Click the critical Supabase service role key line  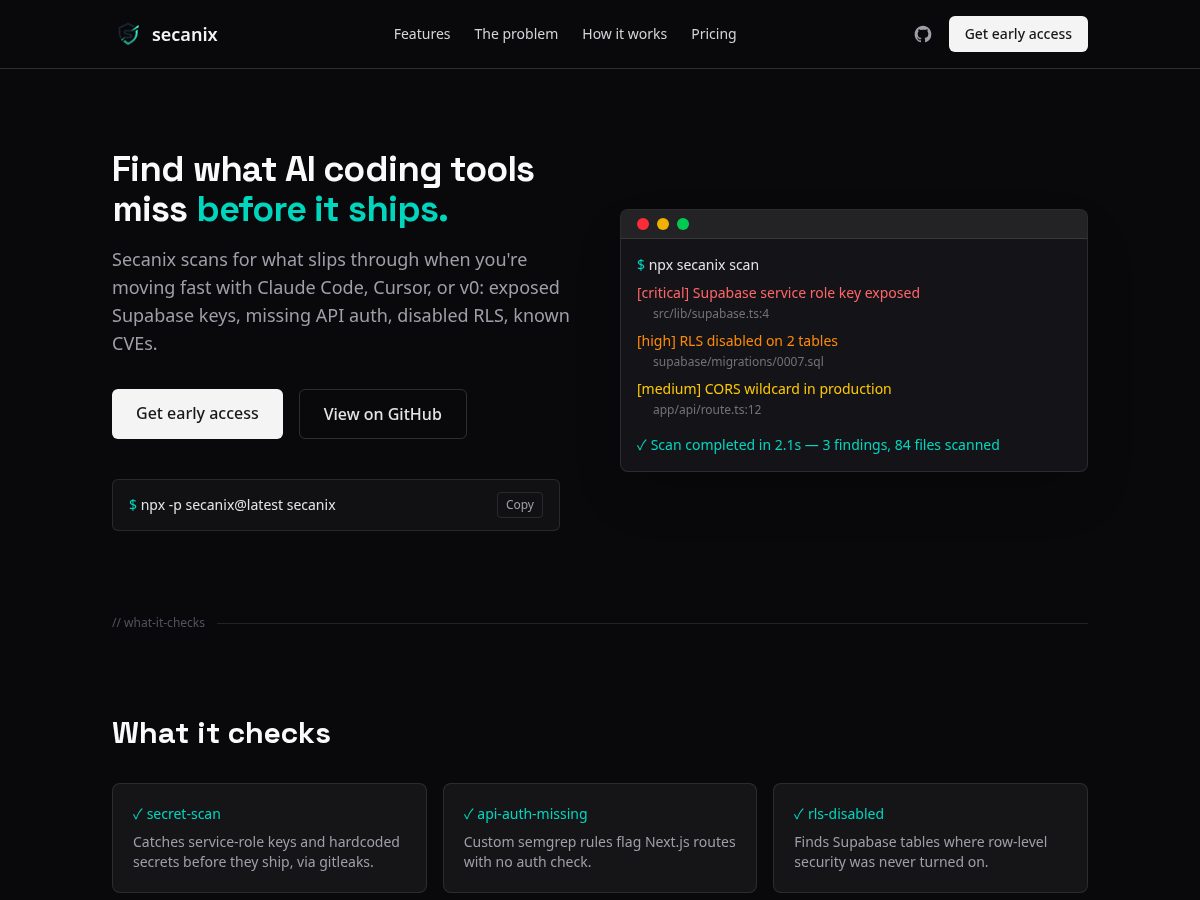pyautogui.click(x=778, y=293)
